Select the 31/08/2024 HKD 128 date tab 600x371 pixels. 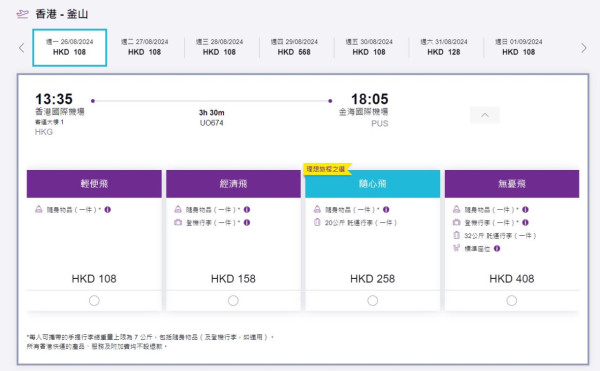(444, 47)
